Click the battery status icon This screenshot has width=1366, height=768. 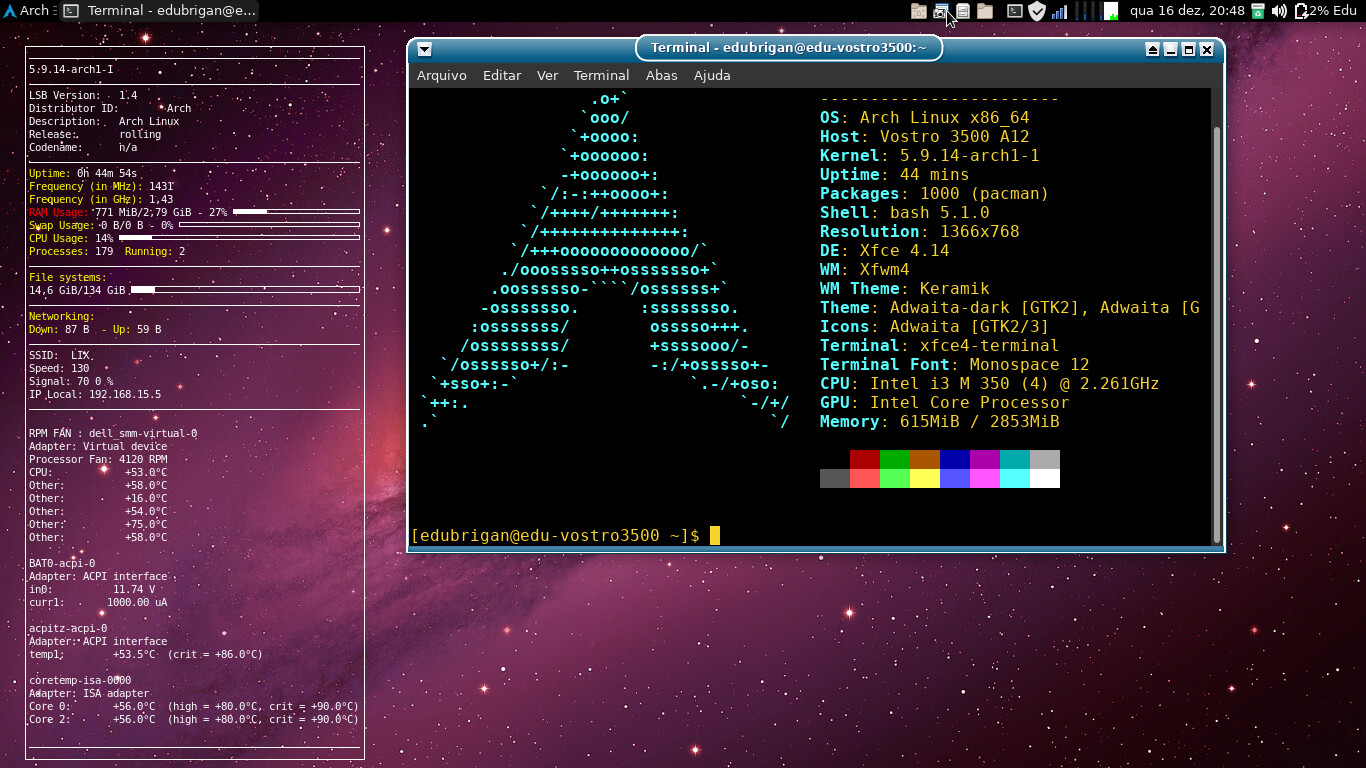1301,11
